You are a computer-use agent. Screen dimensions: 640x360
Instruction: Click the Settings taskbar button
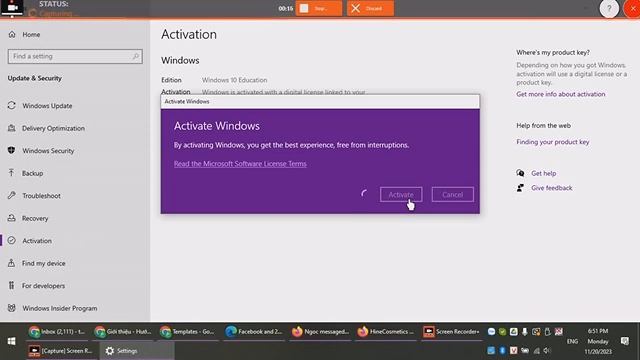point(137,351)
